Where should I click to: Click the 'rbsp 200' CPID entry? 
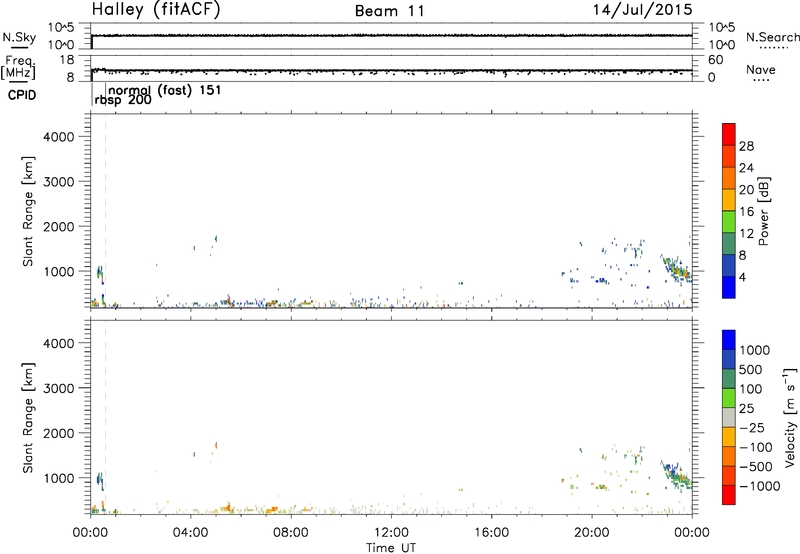(123, 100)
